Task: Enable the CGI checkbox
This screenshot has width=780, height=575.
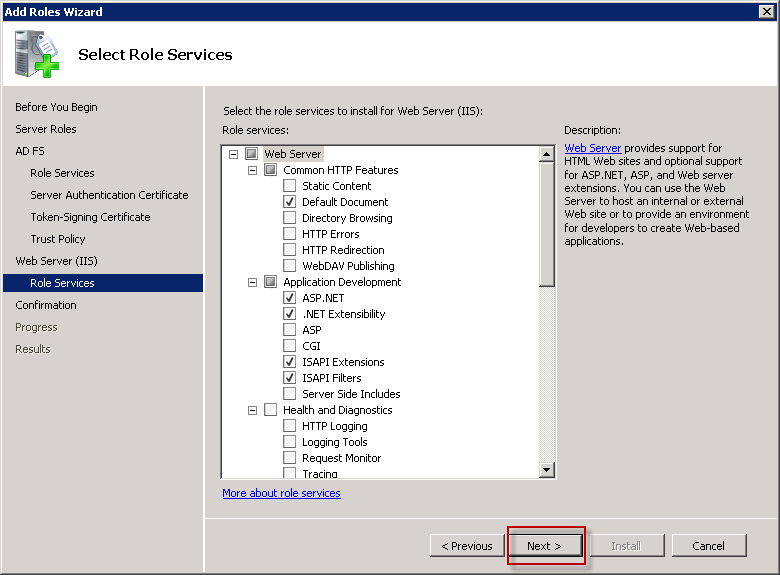Action: [290, 346]
